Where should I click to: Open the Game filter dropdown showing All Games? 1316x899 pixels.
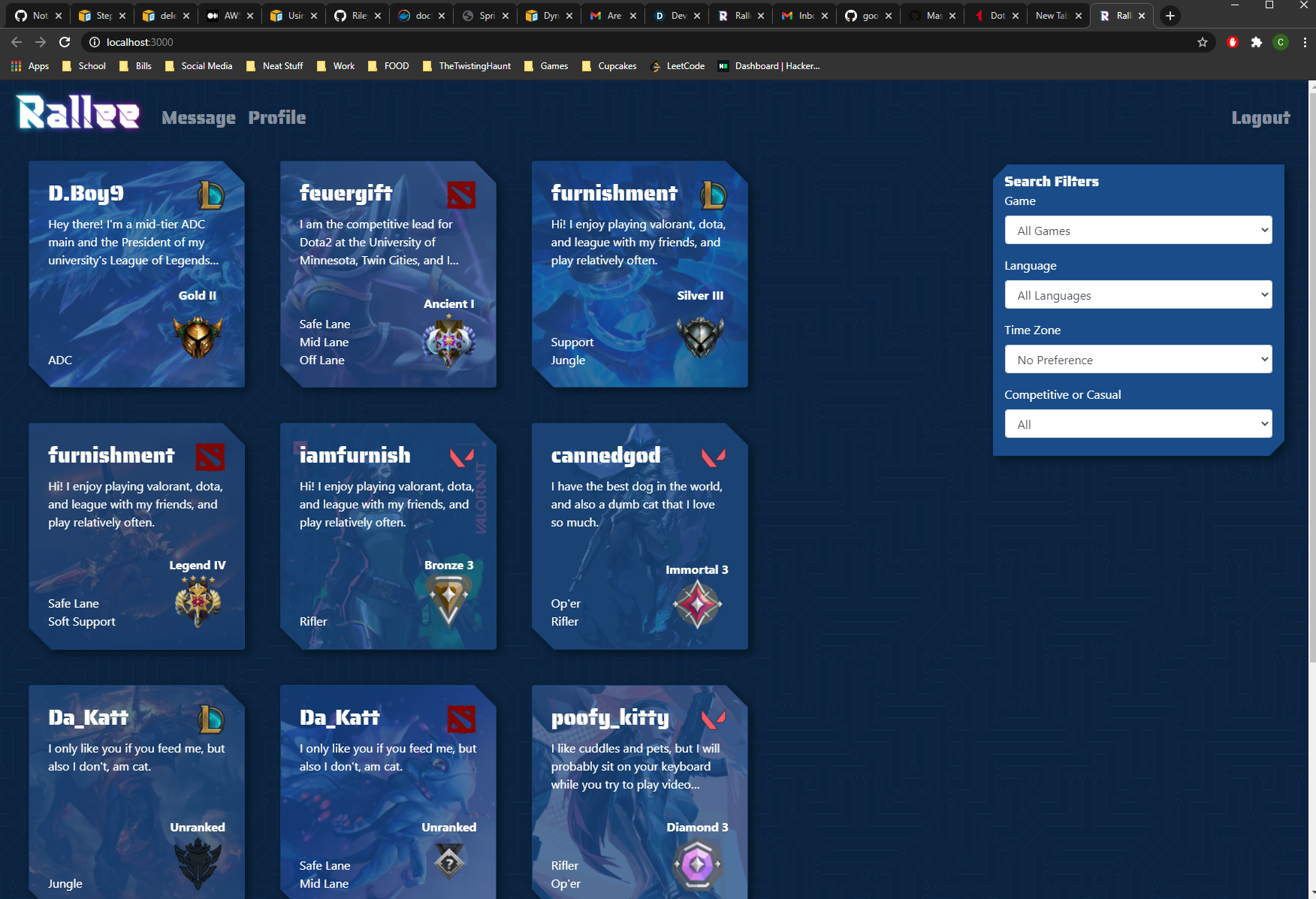pos(1138,231)
